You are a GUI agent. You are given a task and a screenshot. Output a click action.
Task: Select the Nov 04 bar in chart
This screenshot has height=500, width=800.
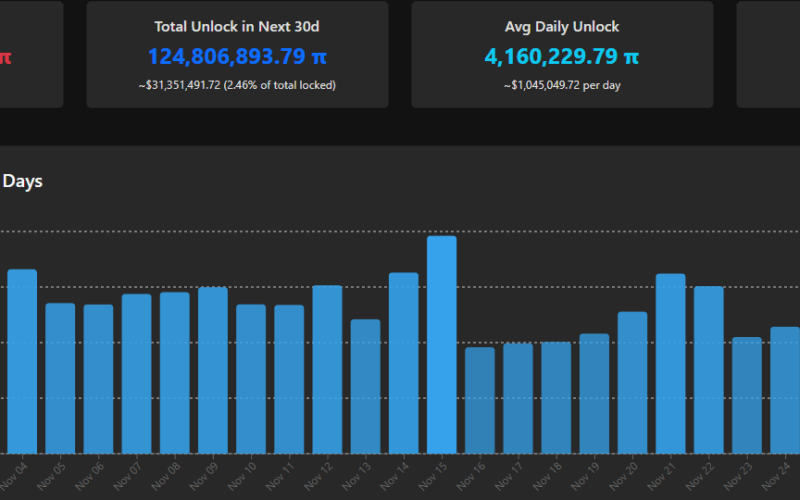point(22,361)
